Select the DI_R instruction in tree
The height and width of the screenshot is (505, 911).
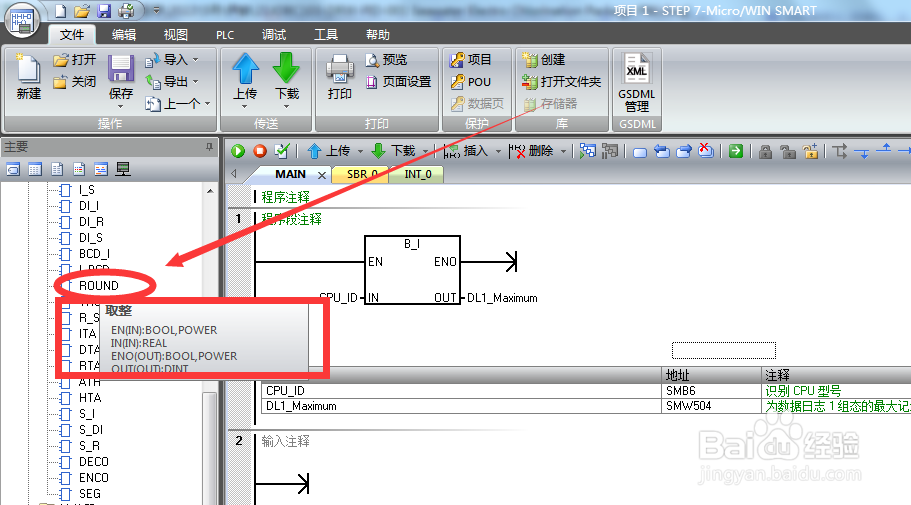[x=91, y=222]
